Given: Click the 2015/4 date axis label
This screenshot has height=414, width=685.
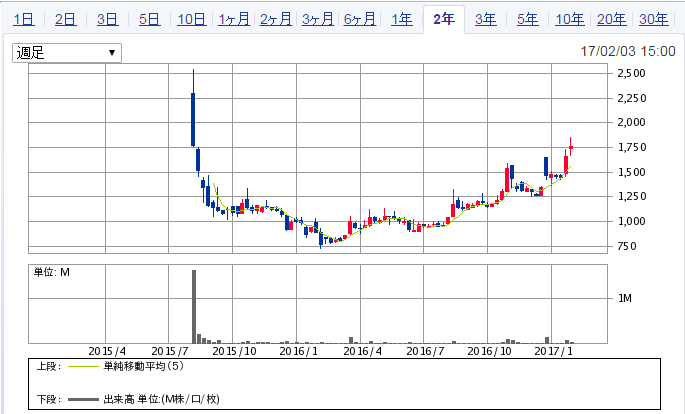Looking at the screenshot, I should tap(107, 351).
